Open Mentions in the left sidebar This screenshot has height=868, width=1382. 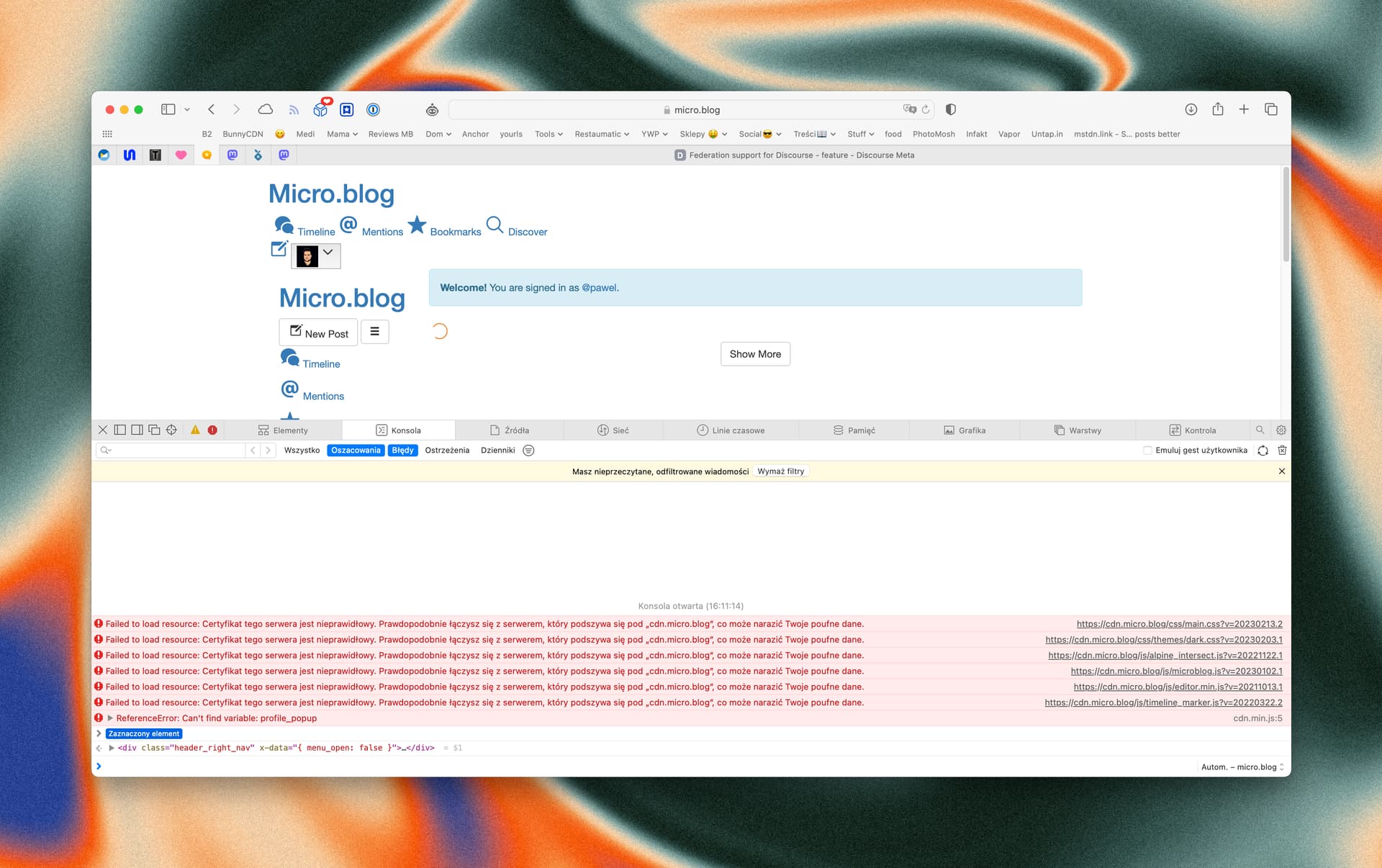coord(312,391)
